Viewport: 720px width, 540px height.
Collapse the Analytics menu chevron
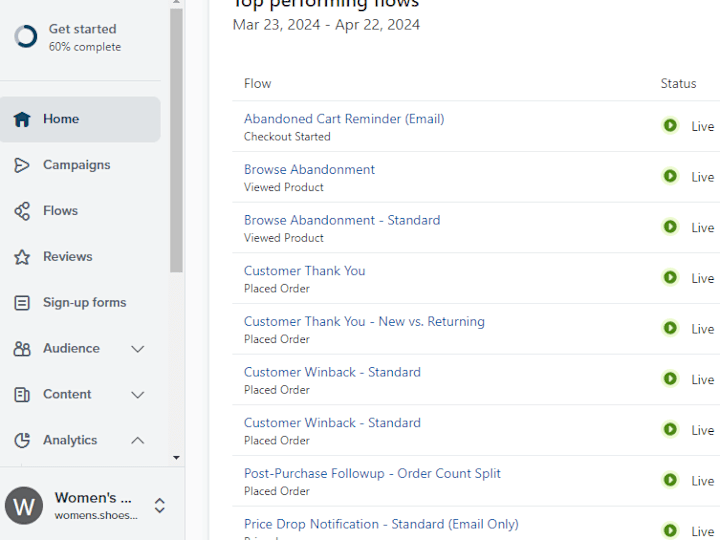coord(138,440)
